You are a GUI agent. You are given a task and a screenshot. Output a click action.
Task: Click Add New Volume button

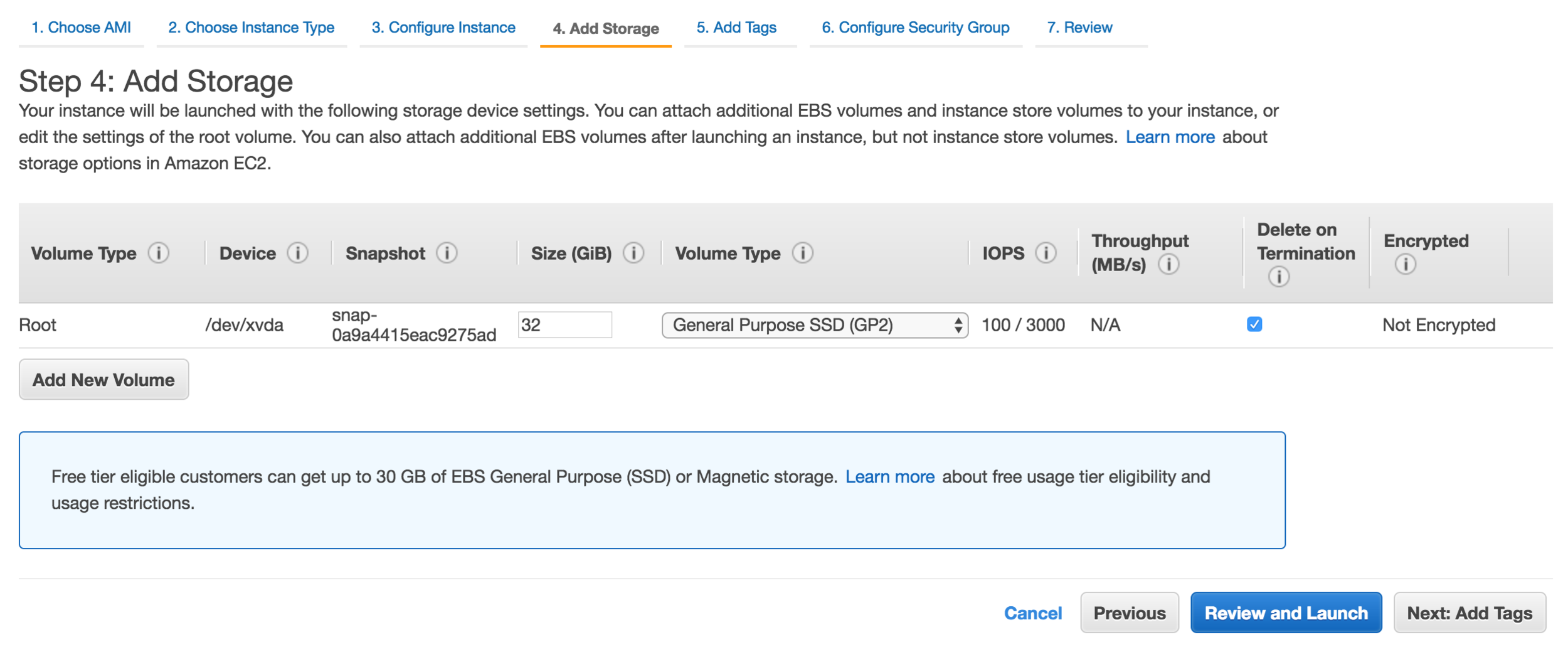point(103,380)
